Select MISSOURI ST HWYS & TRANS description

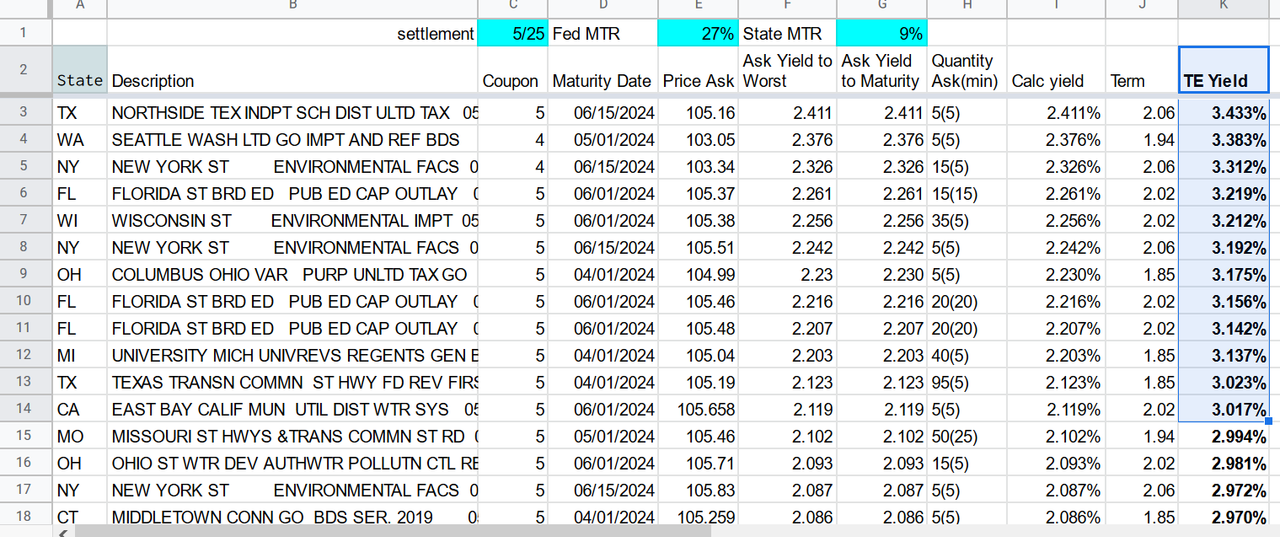point(292,436)
